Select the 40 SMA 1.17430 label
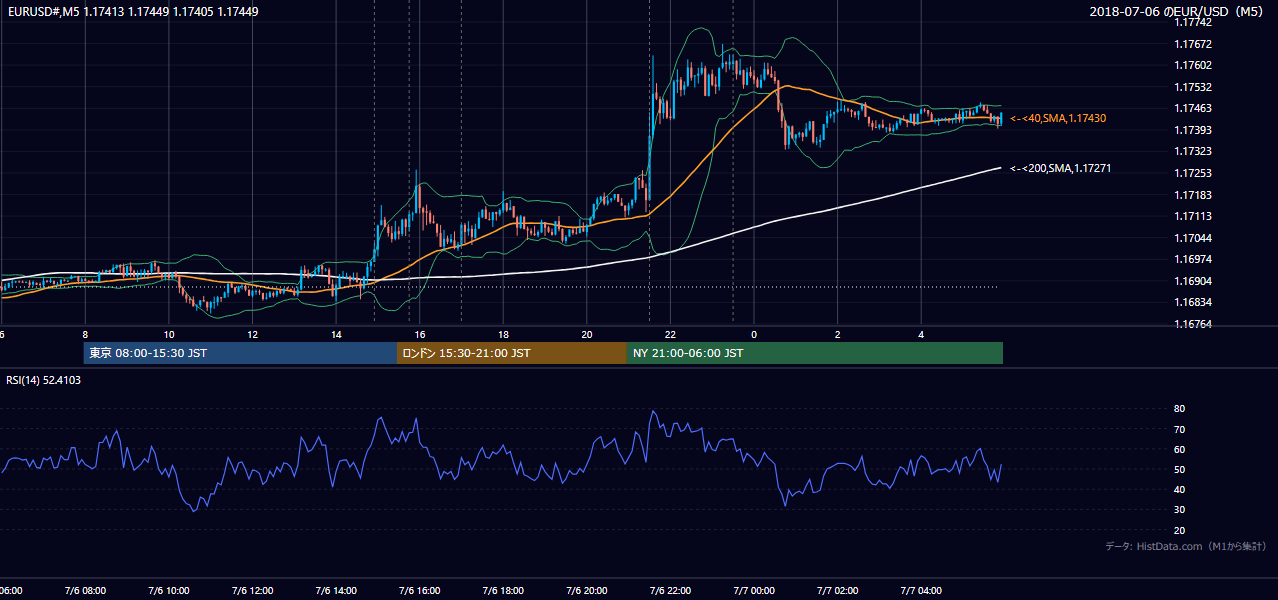Viewport: 1278px width, 600px height. tap(1058, 118)
